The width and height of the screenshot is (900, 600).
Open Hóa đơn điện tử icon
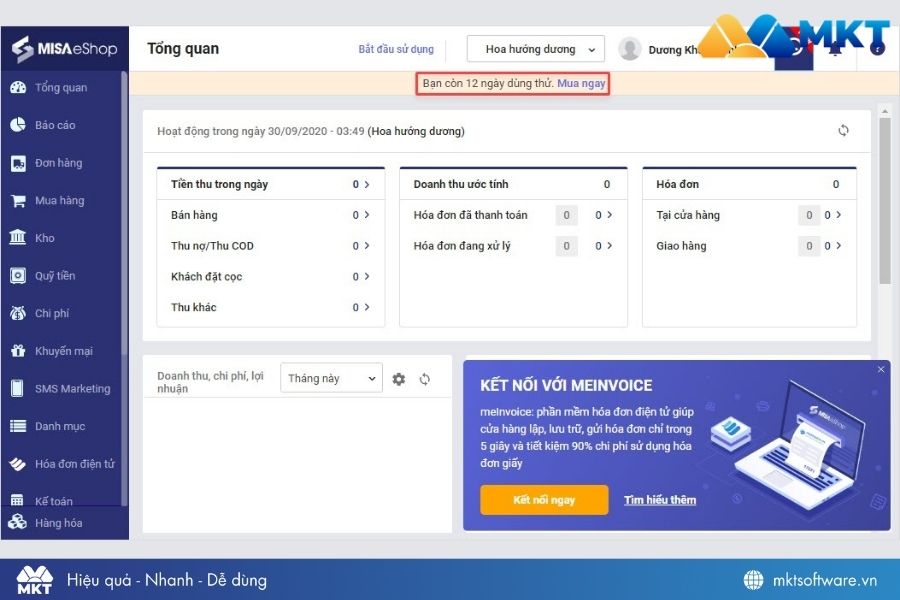18,463
